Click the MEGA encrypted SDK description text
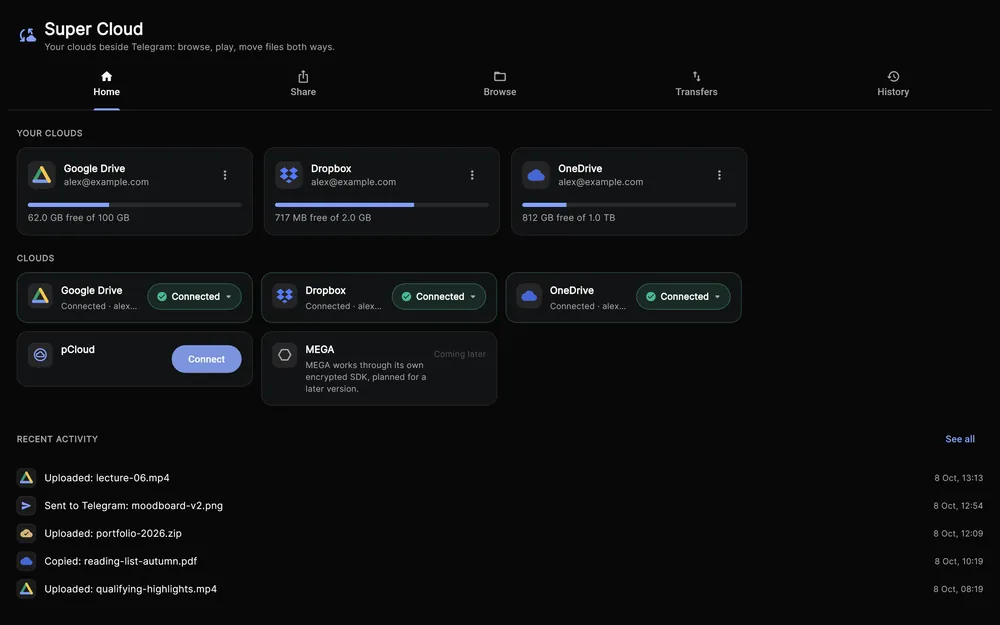1000x625 pixels. [x=365, y=377]
